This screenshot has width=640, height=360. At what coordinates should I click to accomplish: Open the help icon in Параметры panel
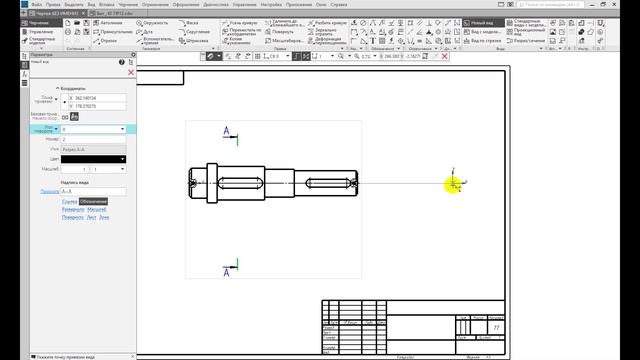click(x=122, y=62)
